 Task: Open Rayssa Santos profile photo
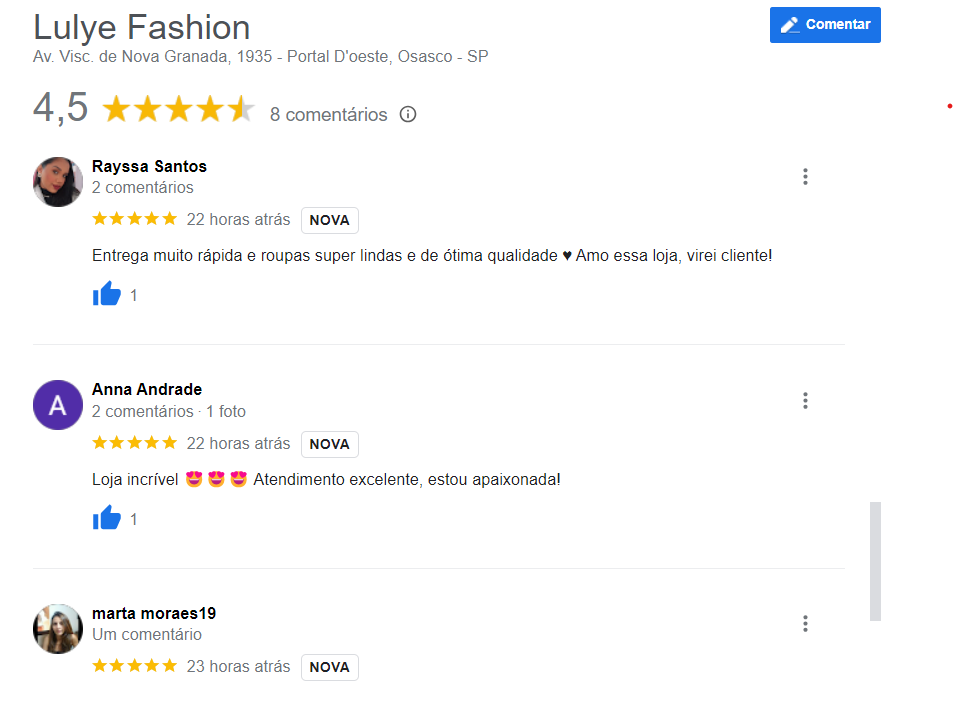58,181
